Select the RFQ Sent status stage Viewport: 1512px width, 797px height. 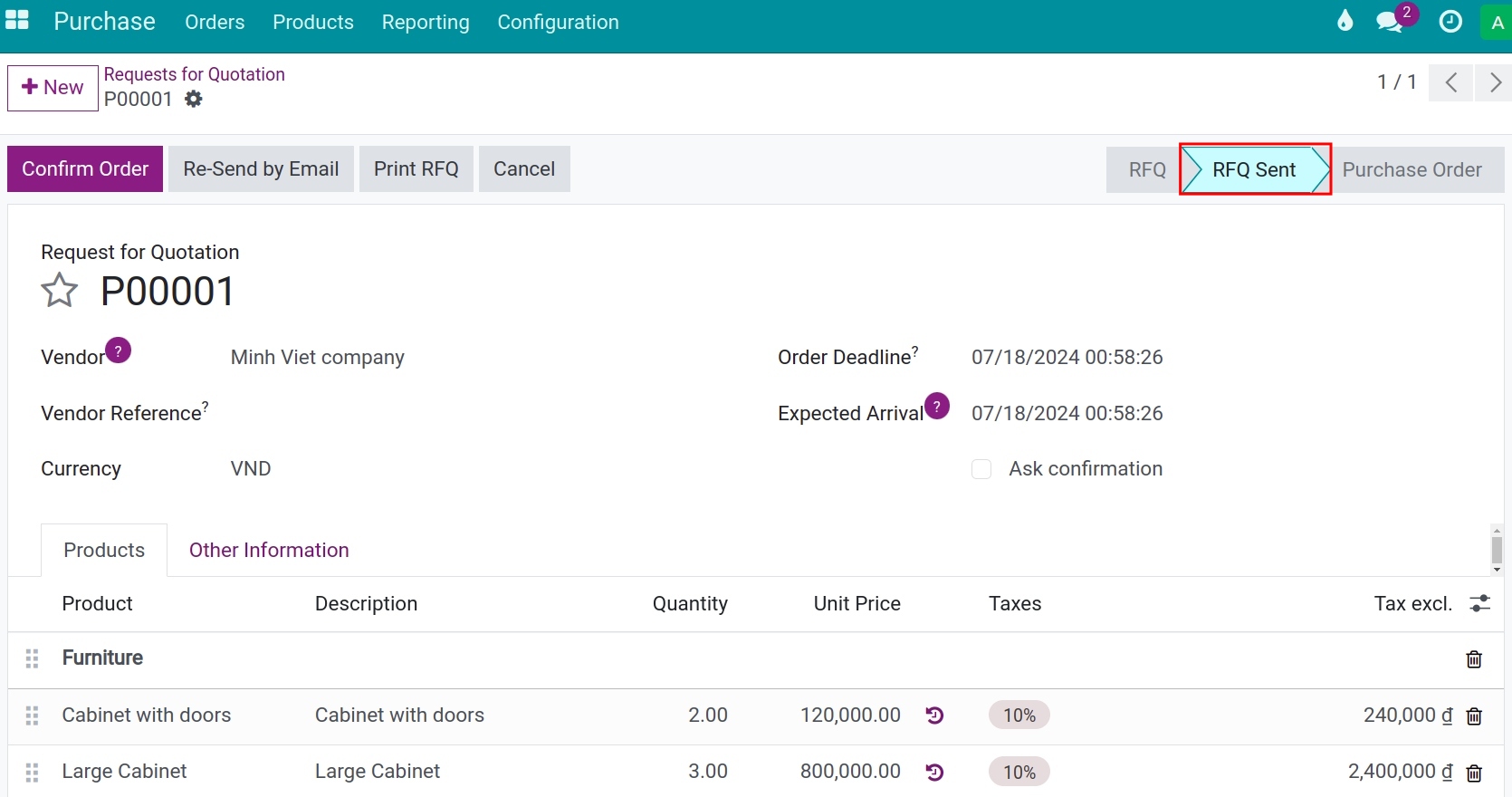tap(1255, 169)
